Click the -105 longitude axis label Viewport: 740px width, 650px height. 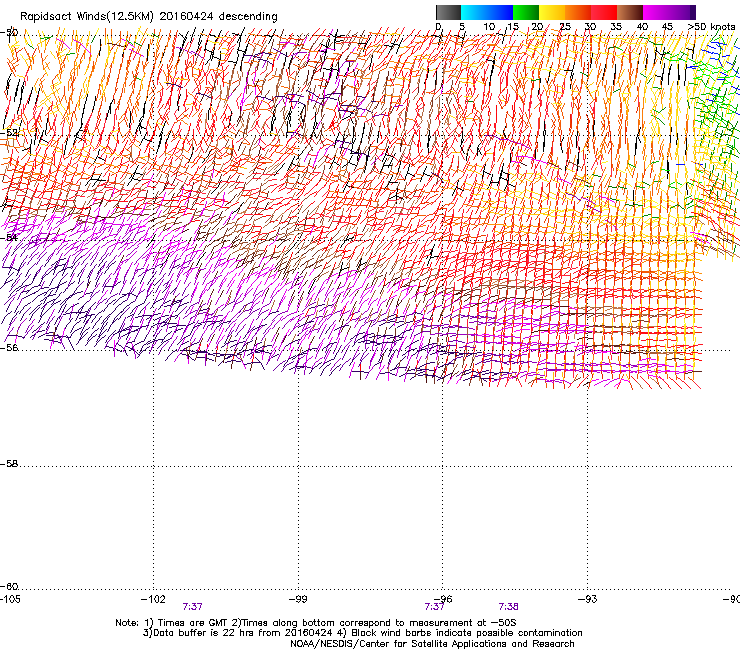pos(10,599)
